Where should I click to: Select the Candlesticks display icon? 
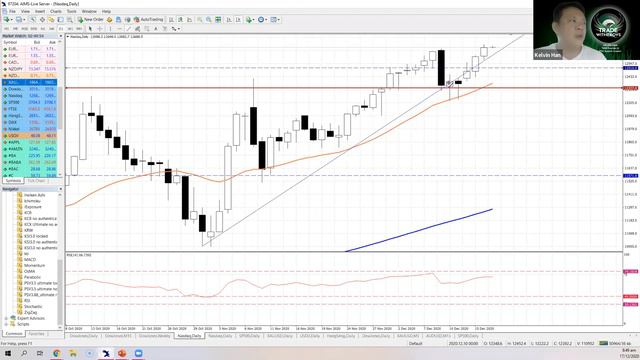coord(180,20)
